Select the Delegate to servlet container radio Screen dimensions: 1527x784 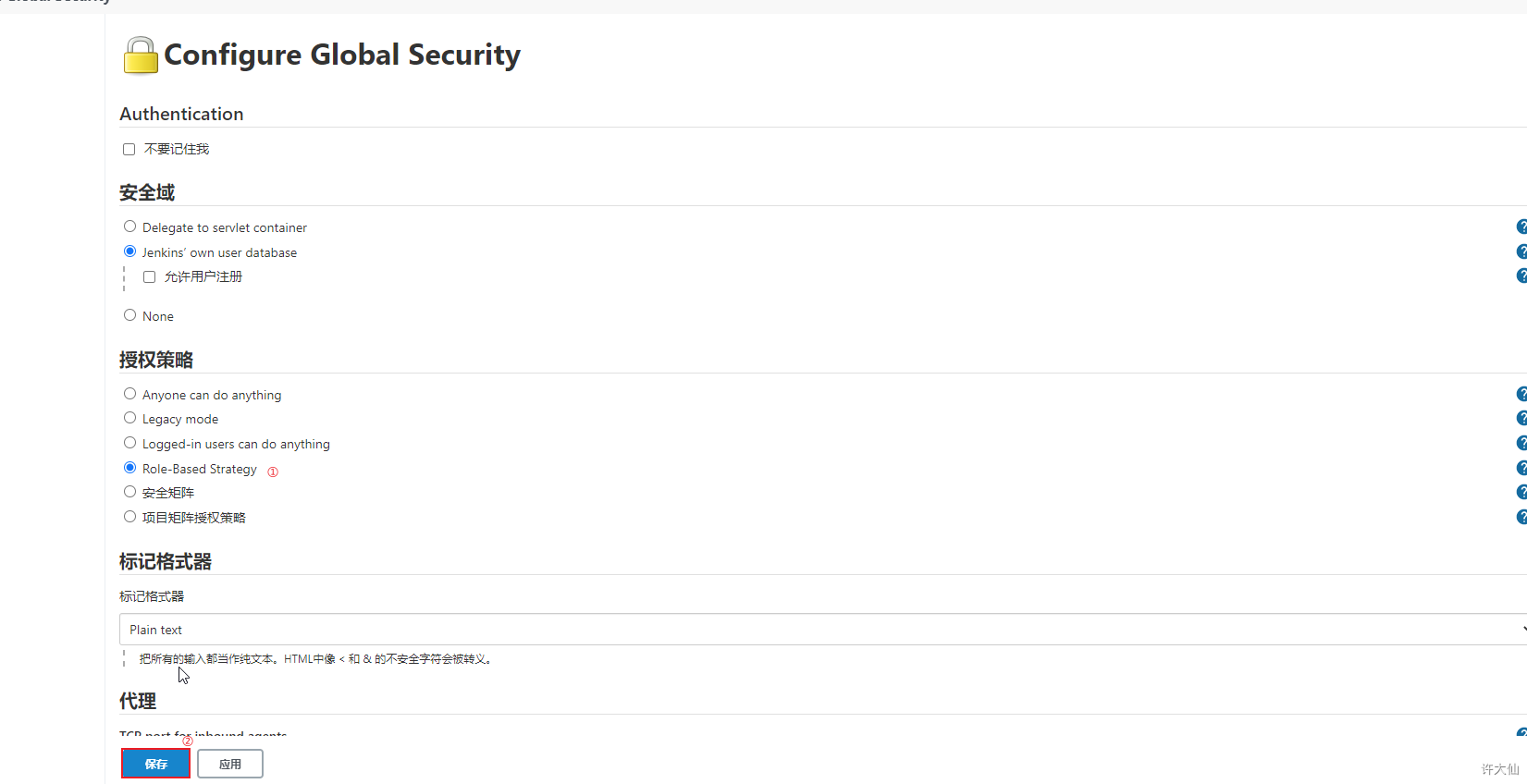(129, 227)
